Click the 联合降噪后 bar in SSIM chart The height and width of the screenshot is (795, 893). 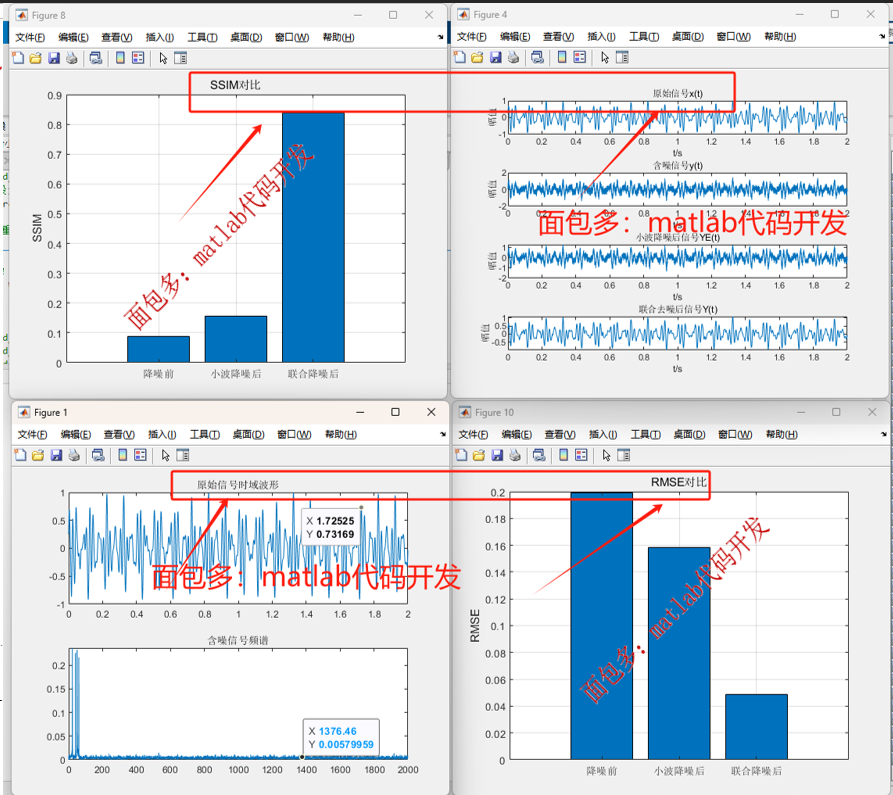click(313, 237)
